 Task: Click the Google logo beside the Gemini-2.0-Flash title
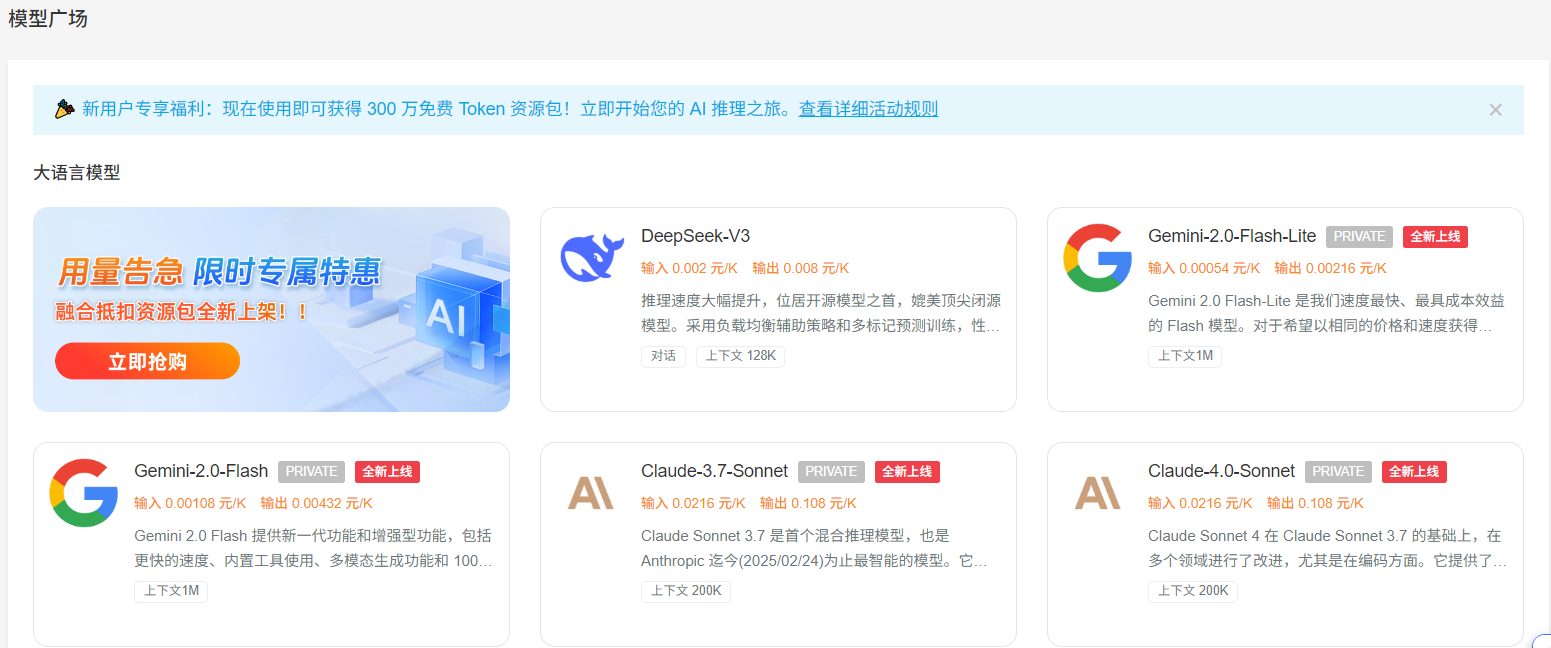click(84, 493)
